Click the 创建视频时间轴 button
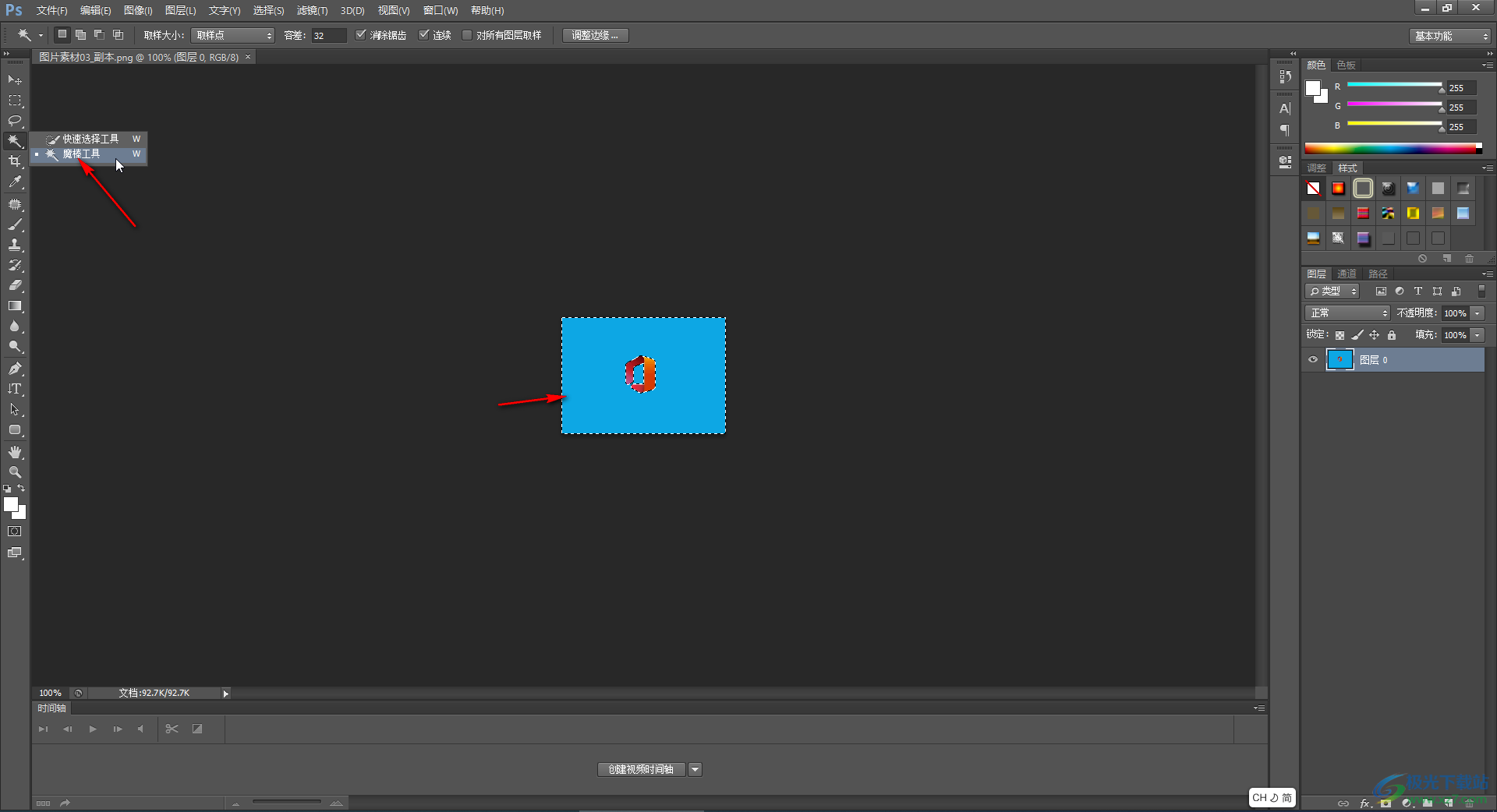This screenshot has height=812, width=1497. click(x=641, y=770)
